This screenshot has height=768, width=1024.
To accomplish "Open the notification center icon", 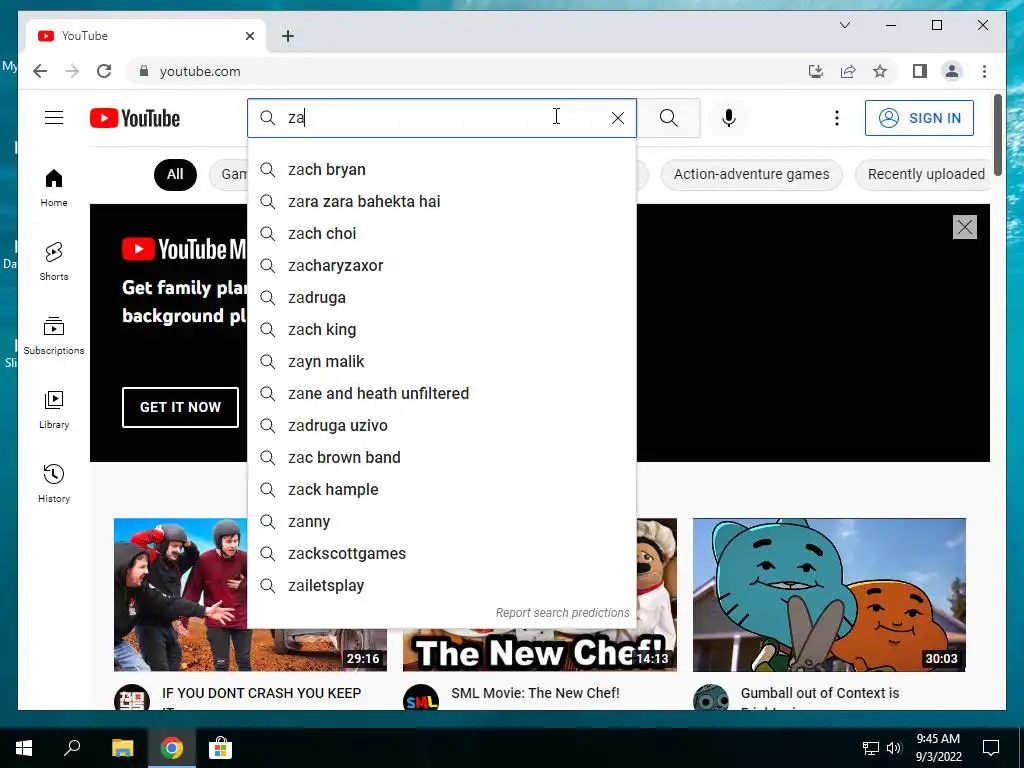I will pos(991,748).
